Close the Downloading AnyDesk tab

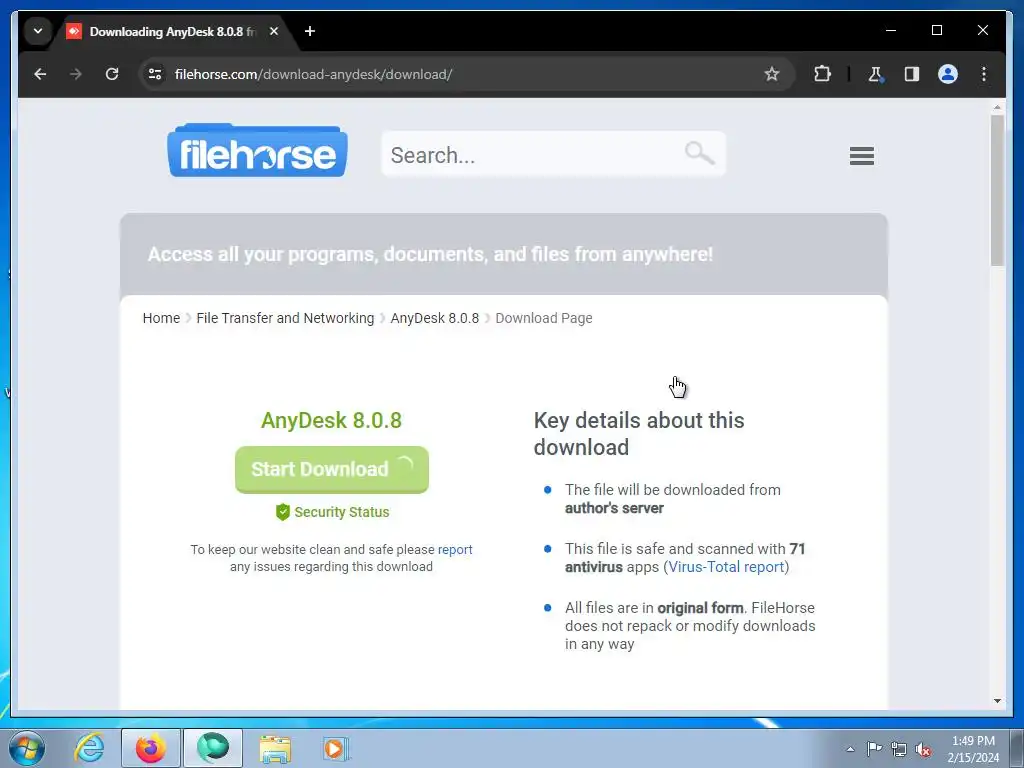(x=274, y=31)
